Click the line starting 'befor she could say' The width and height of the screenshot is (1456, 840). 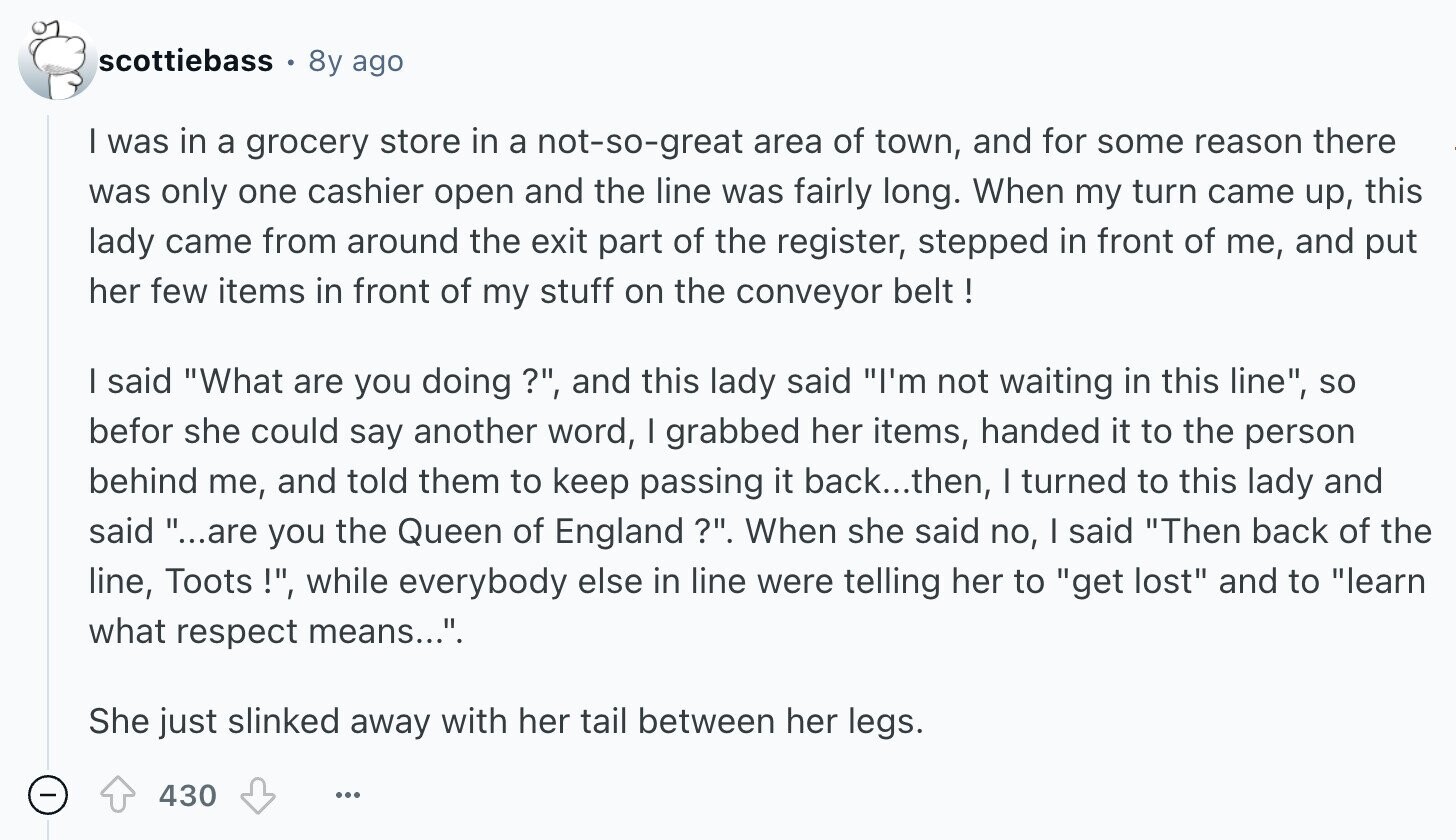722,431
